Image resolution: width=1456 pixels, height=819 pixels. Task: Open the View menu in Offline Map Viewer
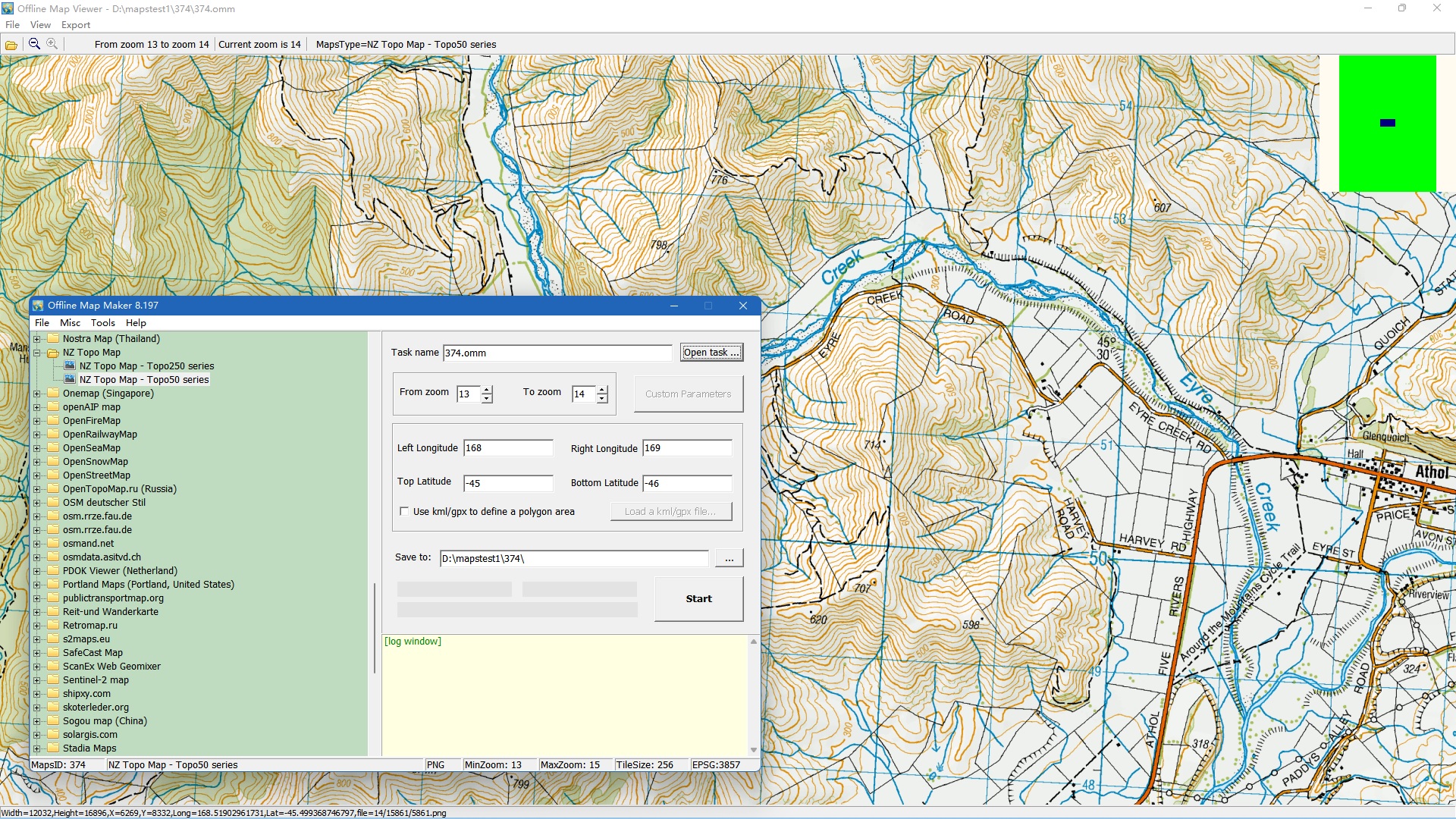(x=40, y=24)
